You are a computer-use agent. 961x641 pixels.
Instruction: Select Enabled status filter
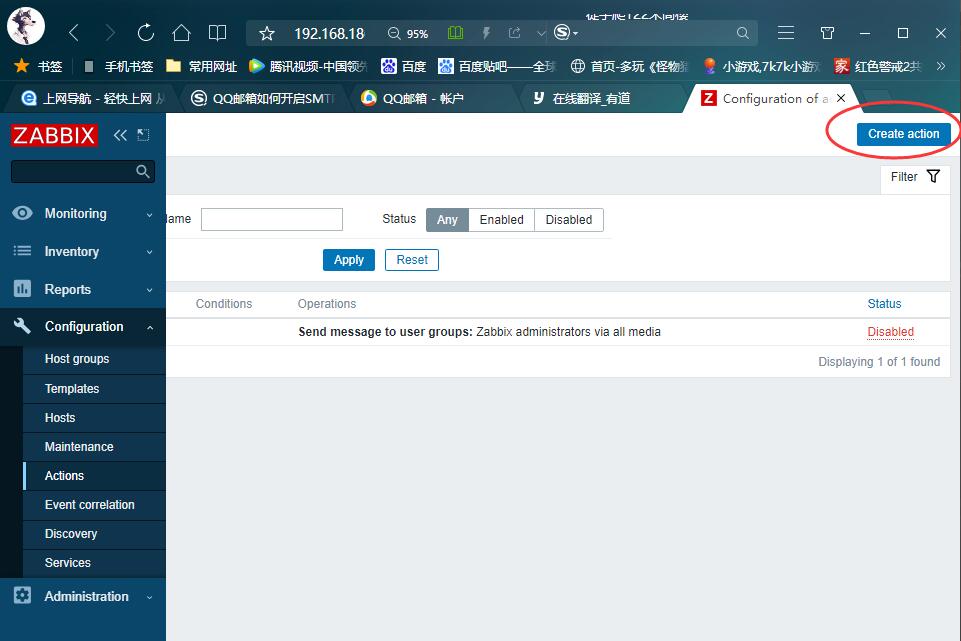click(x=501, y=220)
